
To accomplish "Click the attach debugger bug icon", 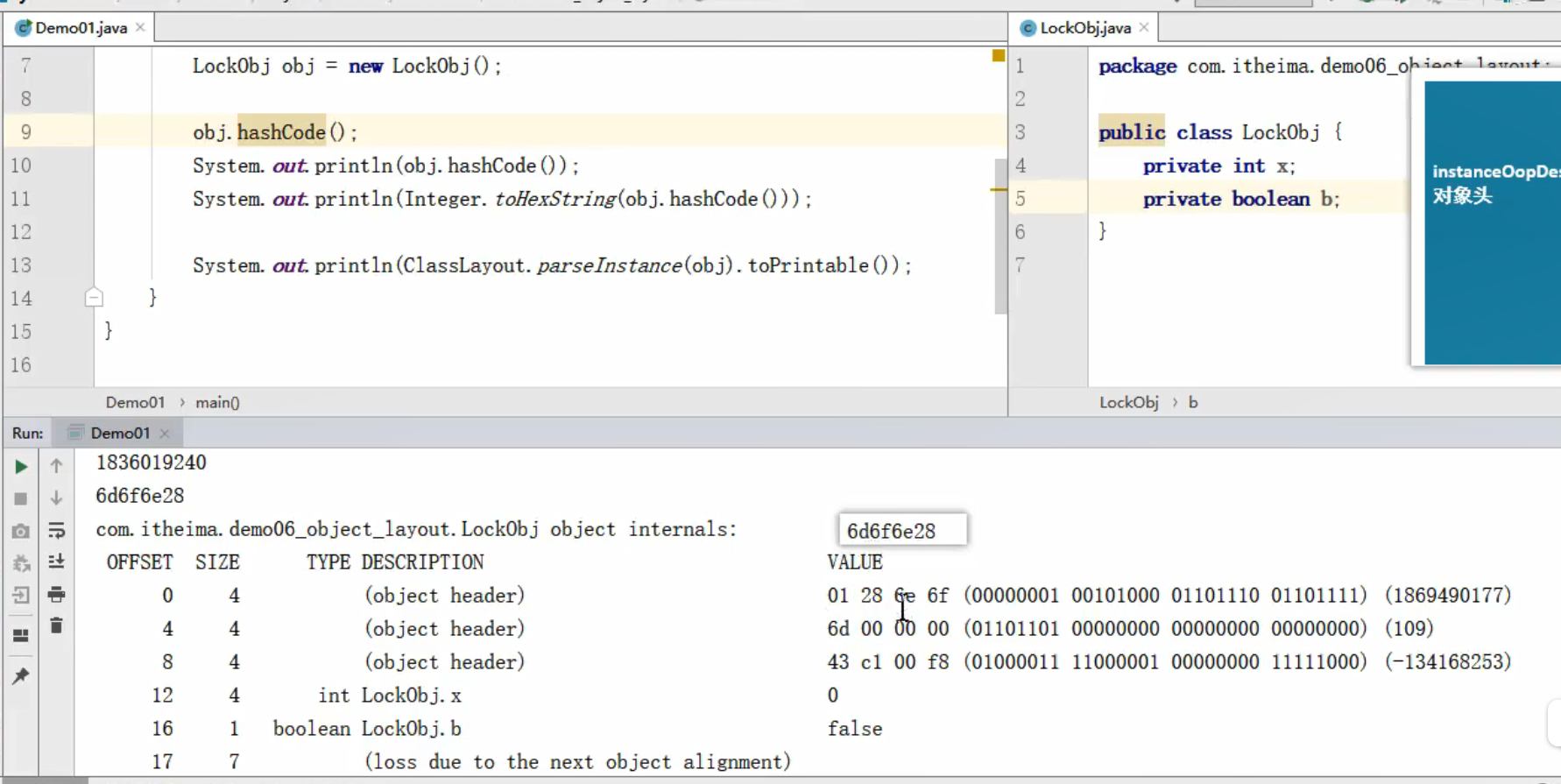I will [x=21, y=563].
